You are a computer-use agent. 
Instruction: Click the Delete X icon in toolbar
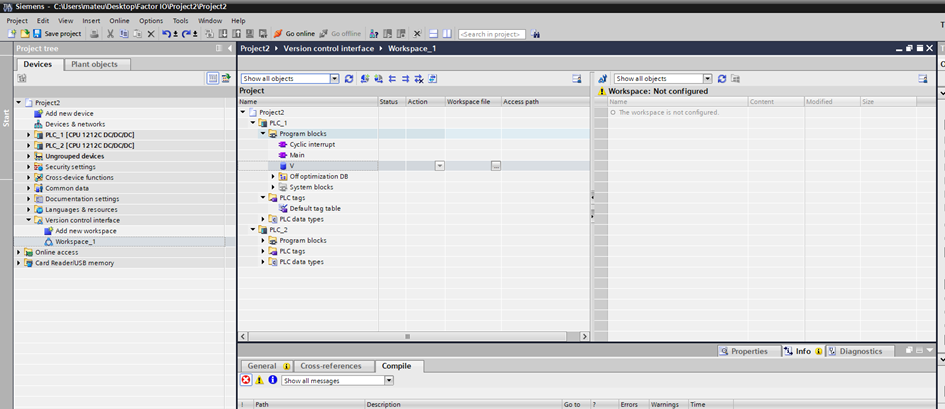pos(151,34)
